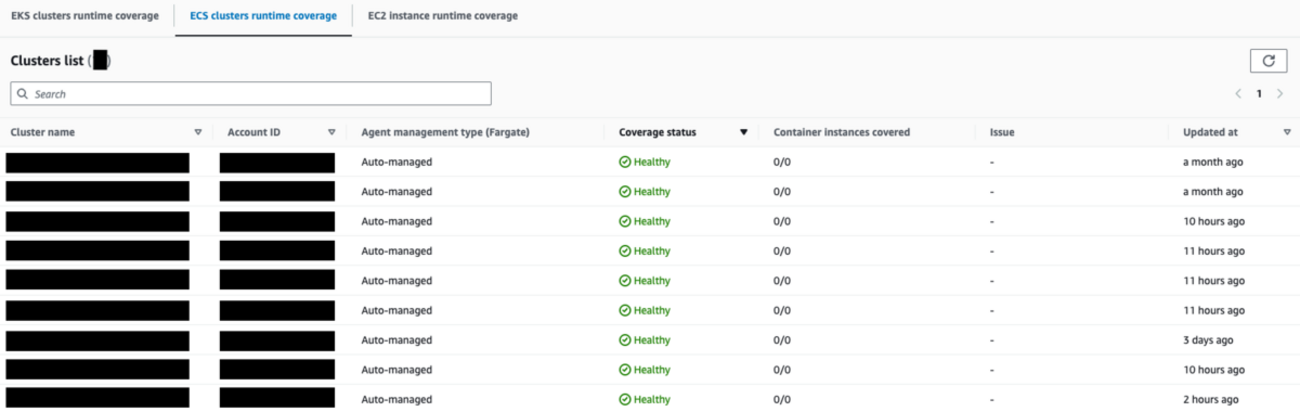
Task: Sort by Cluster name column arrow
Action: [198, 132]
